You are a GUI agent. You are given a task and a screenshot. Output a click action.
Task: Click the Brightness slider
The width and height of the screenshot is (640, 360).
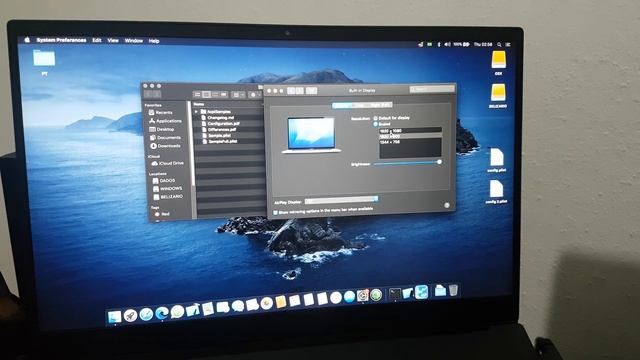(x=407, y=162)
